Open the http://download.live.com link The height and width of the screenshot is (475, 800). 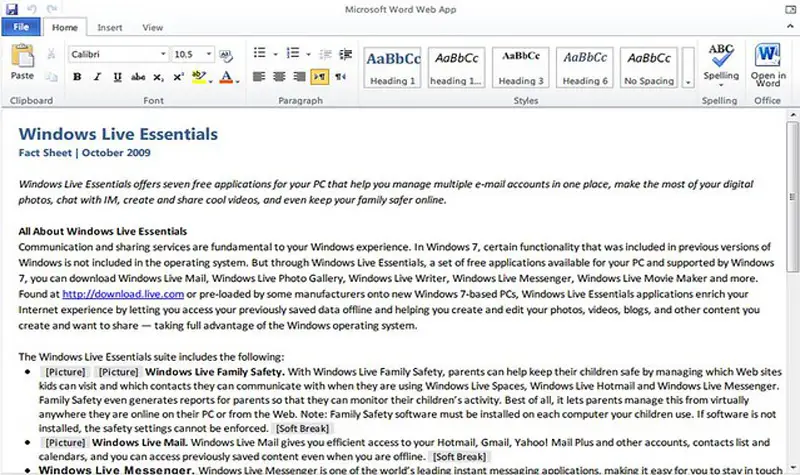[123, 294]
